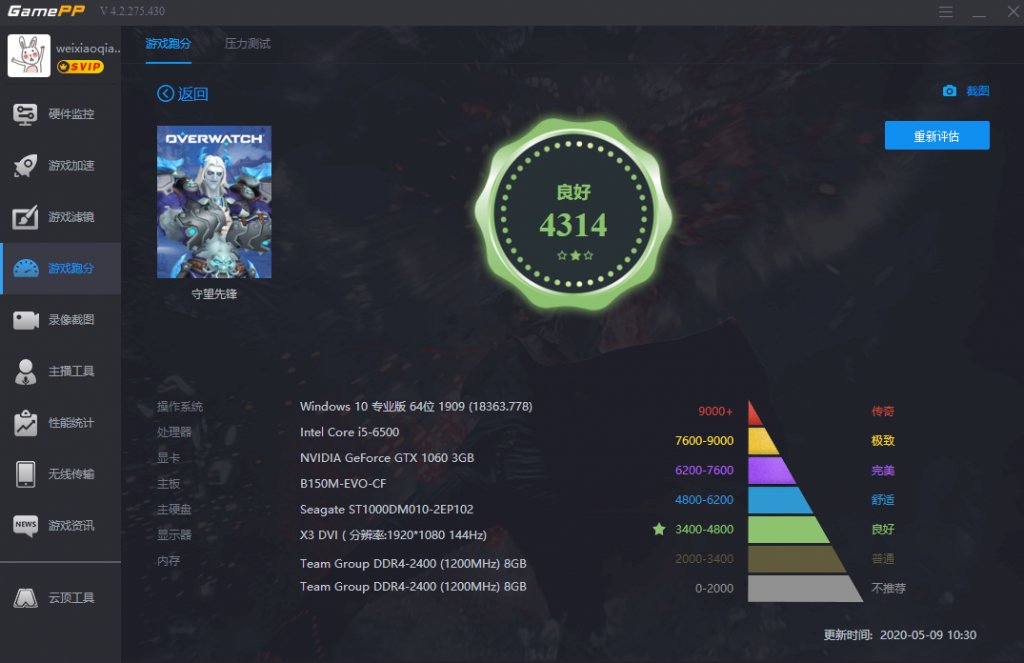Click NVIDIA GeForce GTX 1060 3GB text
Viewport: 1024px width, 663px height.
[x=387, y=458]
